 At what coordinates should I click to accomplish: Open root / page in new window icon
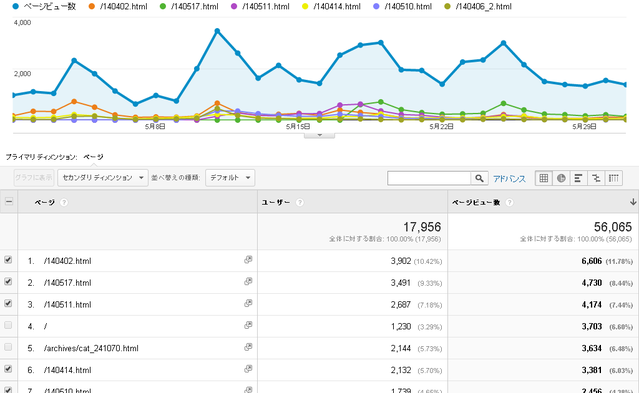click(x=248, y=325)
